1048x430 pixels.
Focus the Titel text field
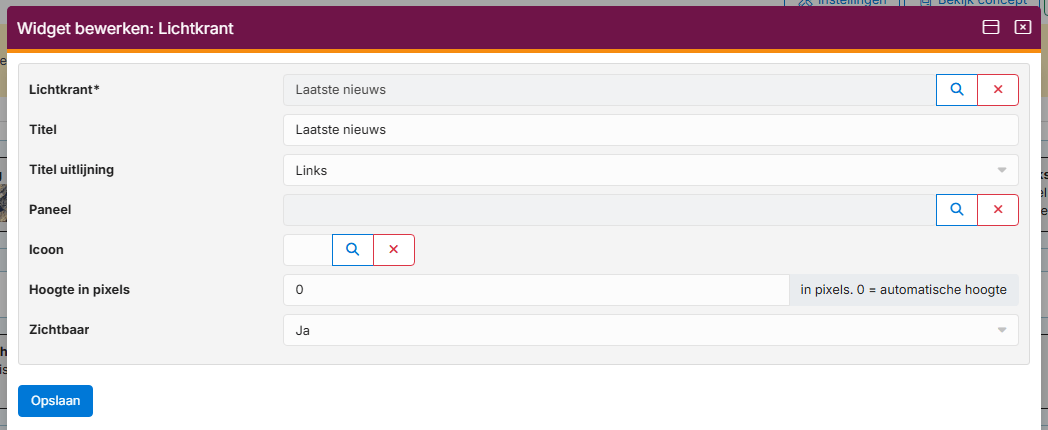(650, 130)
